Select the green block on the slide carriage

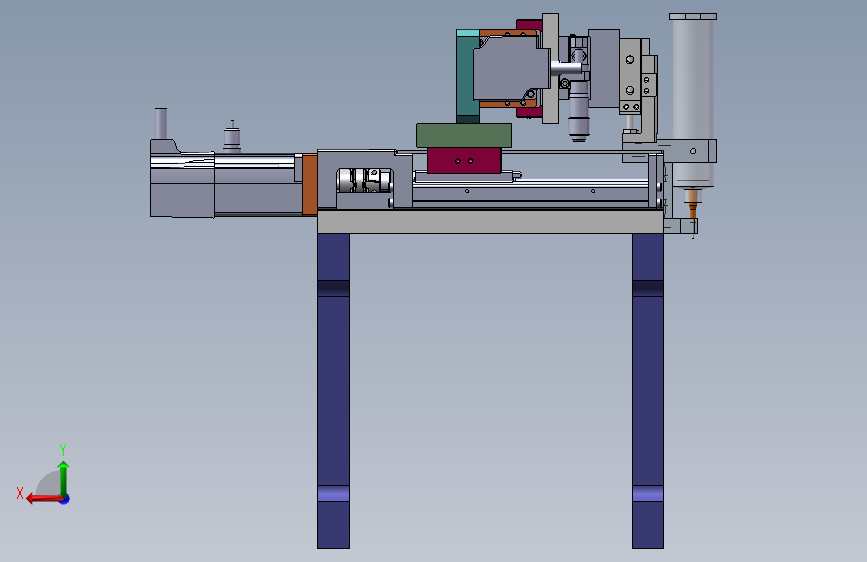(x=464, y=136)
